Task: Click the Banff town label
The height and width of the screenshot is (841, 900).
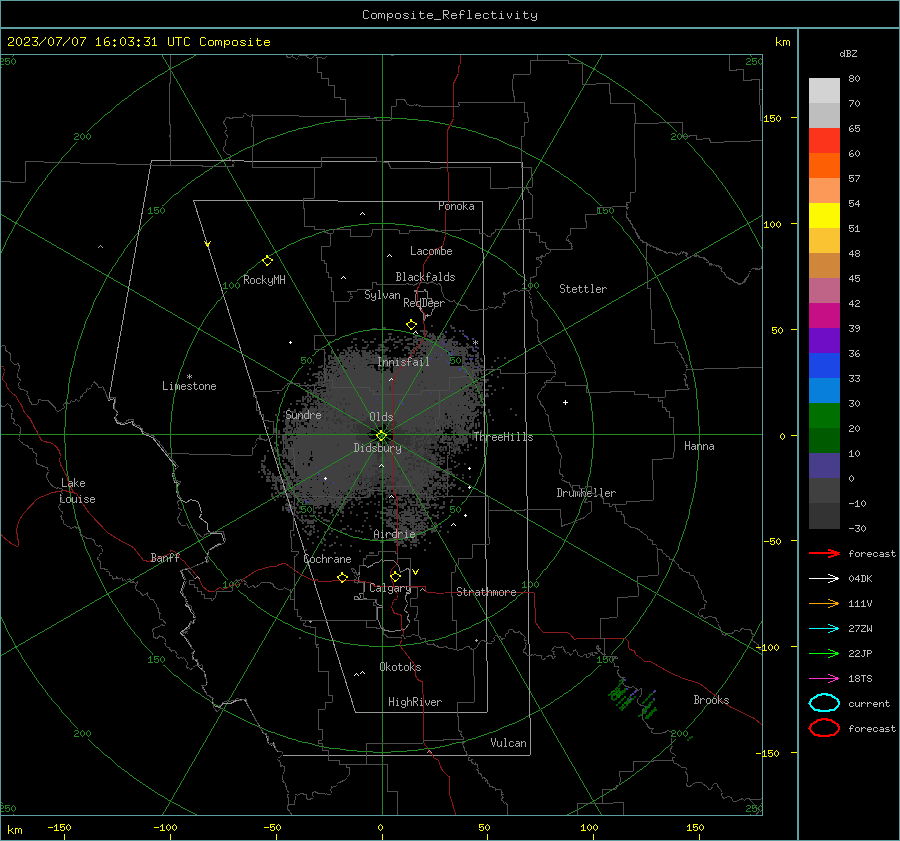Action: 165,558
